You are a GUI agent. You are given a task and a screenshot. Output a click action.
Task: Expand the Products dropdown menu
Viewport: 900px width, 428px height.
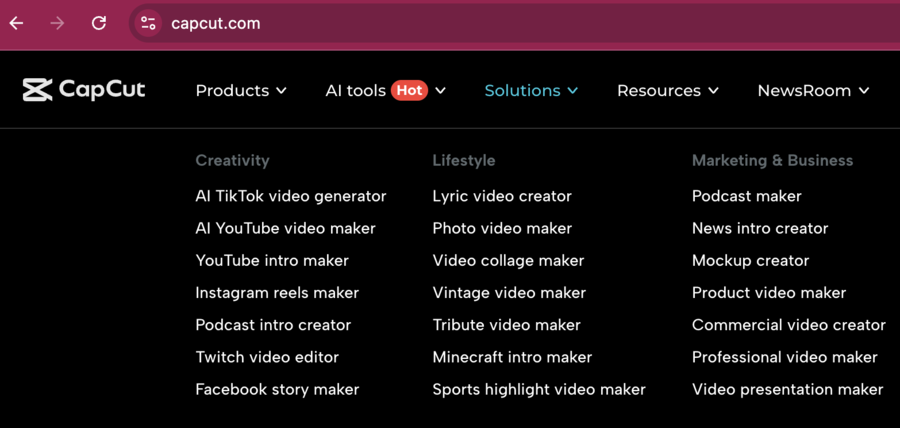(x=241, y=90)
